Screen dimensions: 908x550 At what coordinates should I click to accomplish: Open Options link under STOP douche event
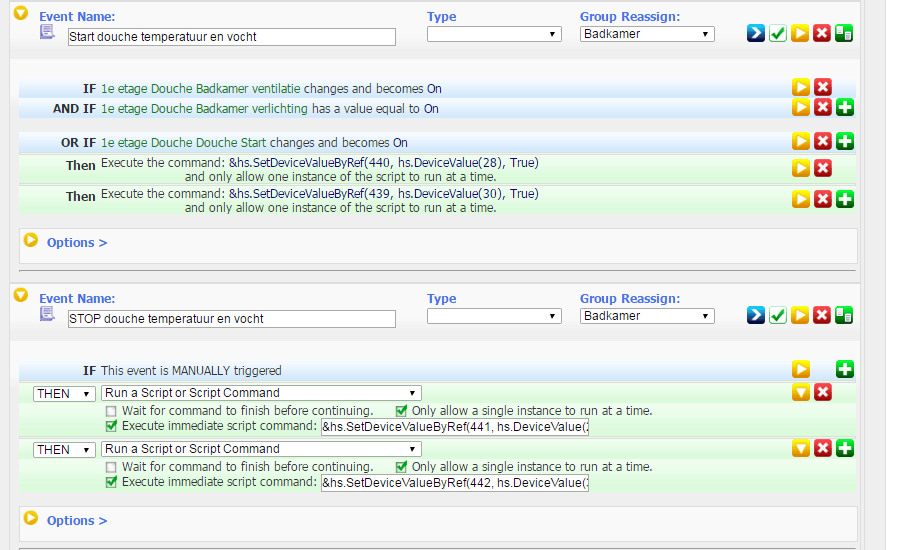coord(77,520)
